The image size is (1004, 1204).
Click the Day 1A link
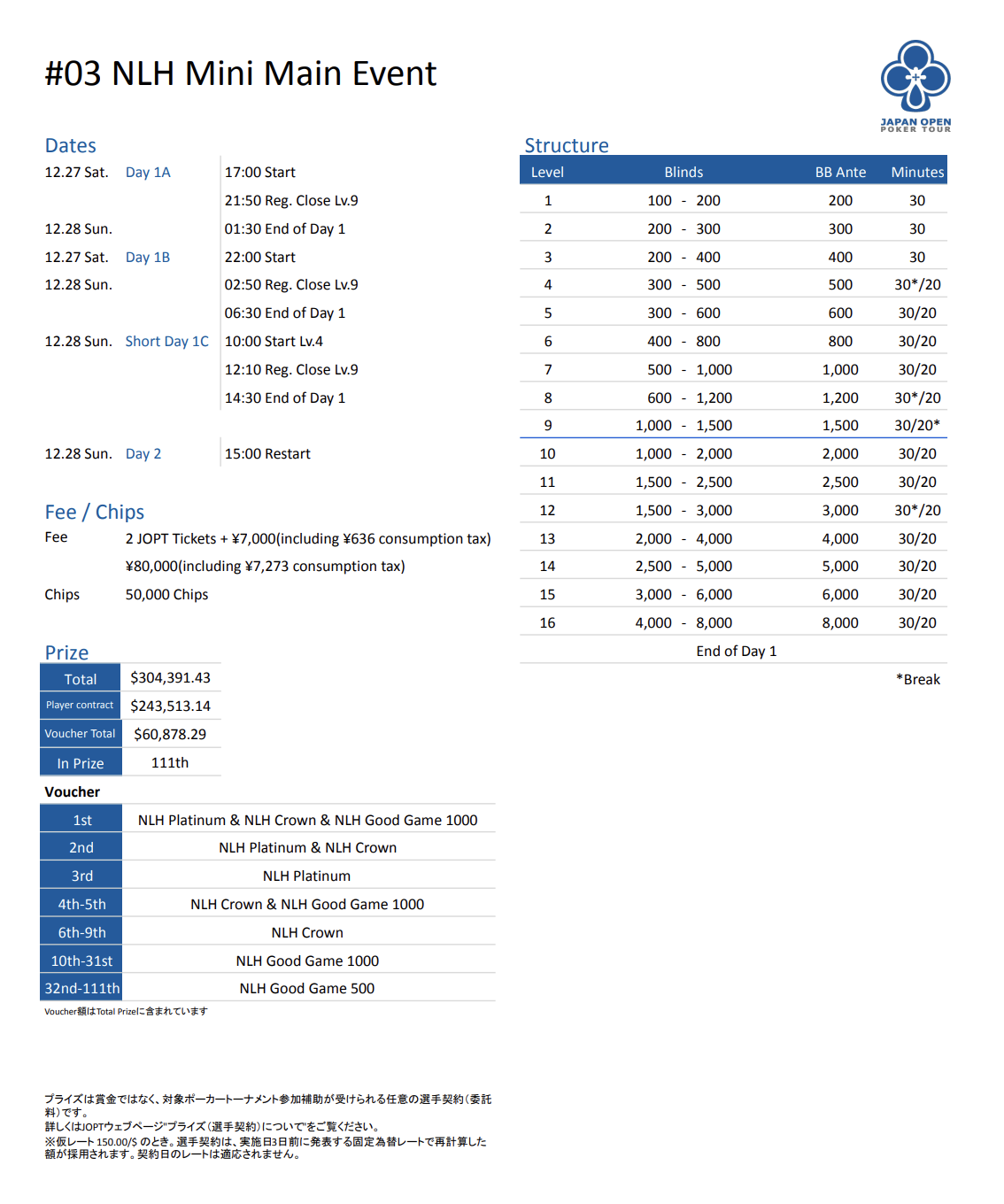pyautogui.click(x=148, y=173)
